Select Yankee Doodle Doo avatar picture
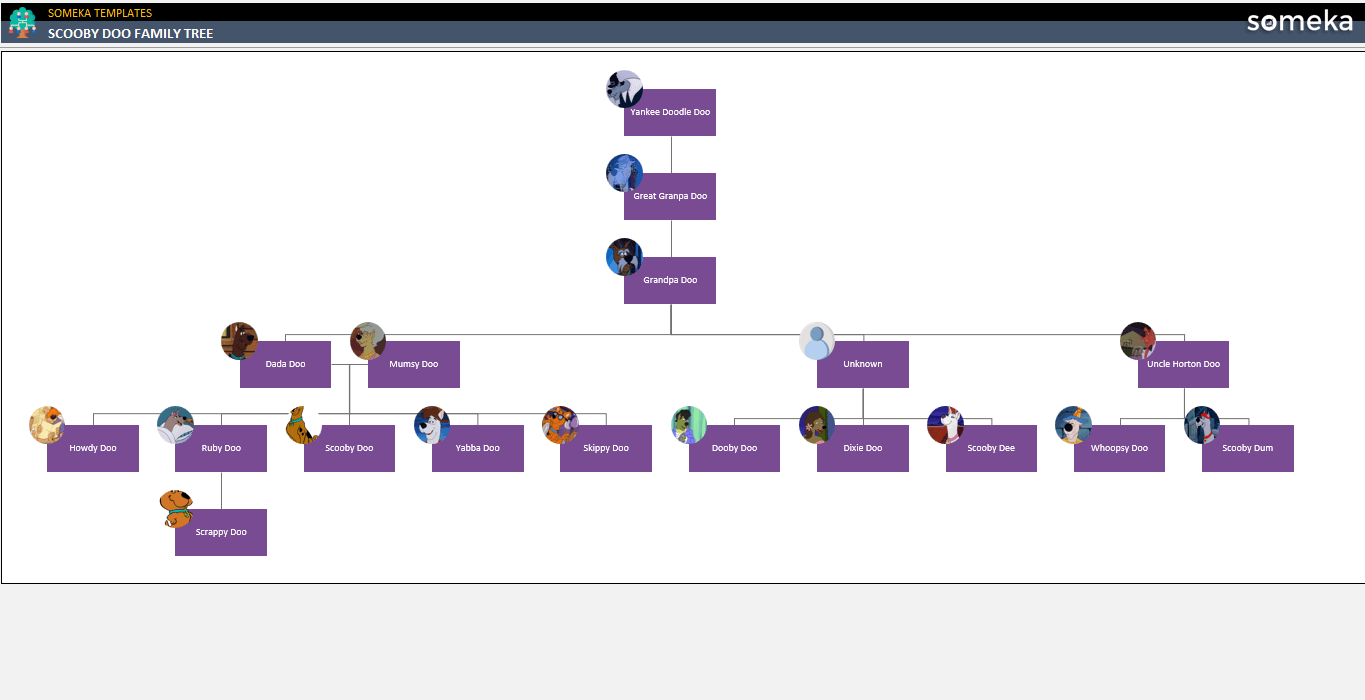The image size is (1365, 700). pyautogui.click(x=624, y=89)
